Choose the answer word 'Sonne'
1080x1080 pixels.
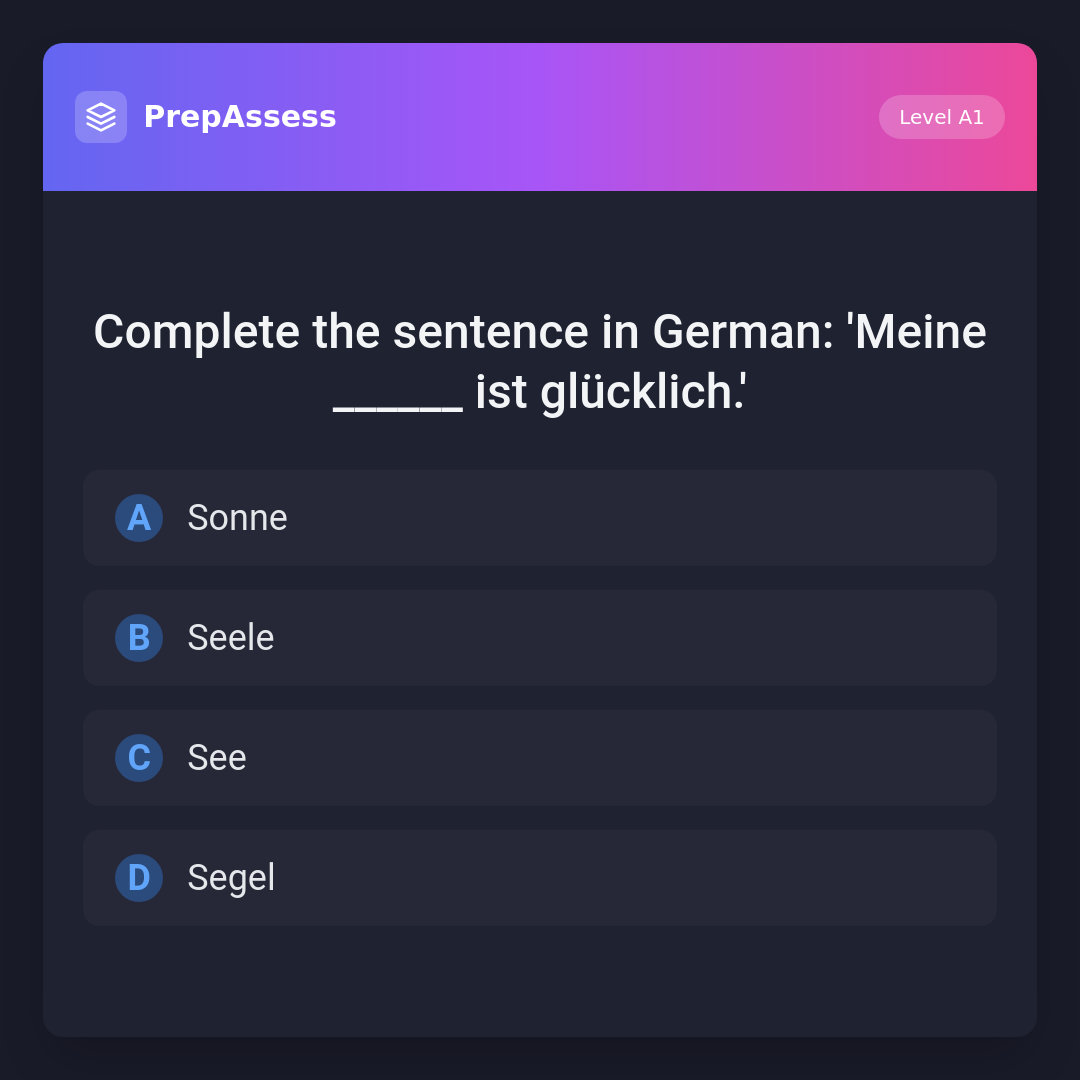[x=237, y=518]
